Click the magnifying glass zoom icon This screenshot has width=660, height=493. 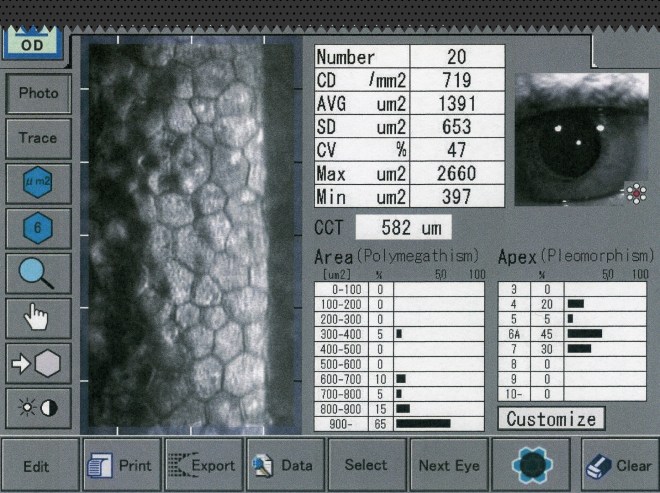point(38,273)
